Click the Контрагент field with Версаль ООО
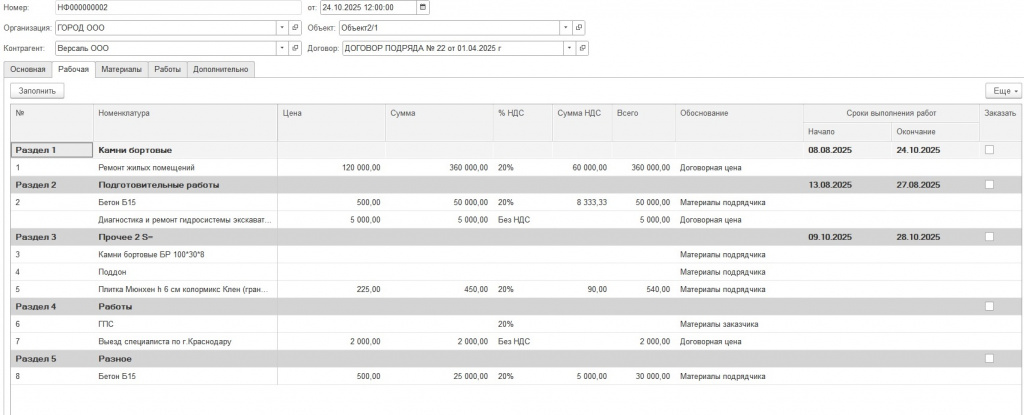This screenshot has width=1024, height=415. tap(166, 48)
